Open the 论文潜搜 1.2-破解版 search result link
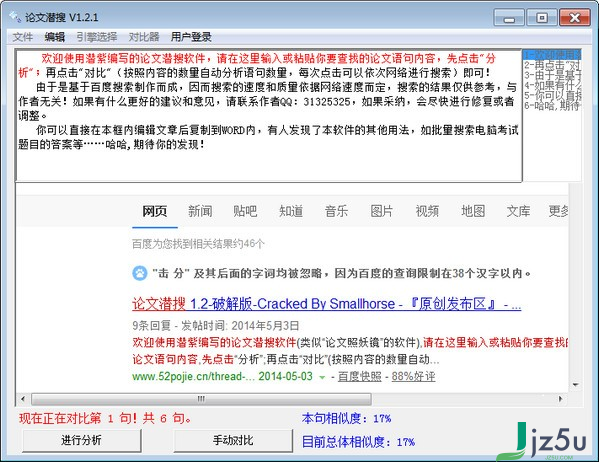 pyautogui.click(x=327, y=304)
